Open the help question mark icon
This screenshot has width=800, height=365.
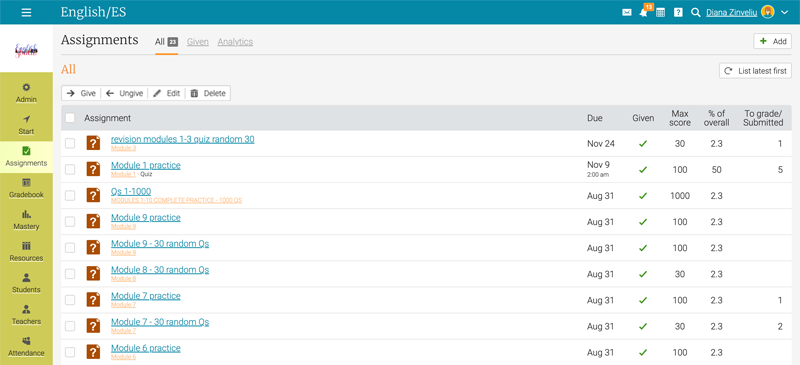tap(678, 13)
